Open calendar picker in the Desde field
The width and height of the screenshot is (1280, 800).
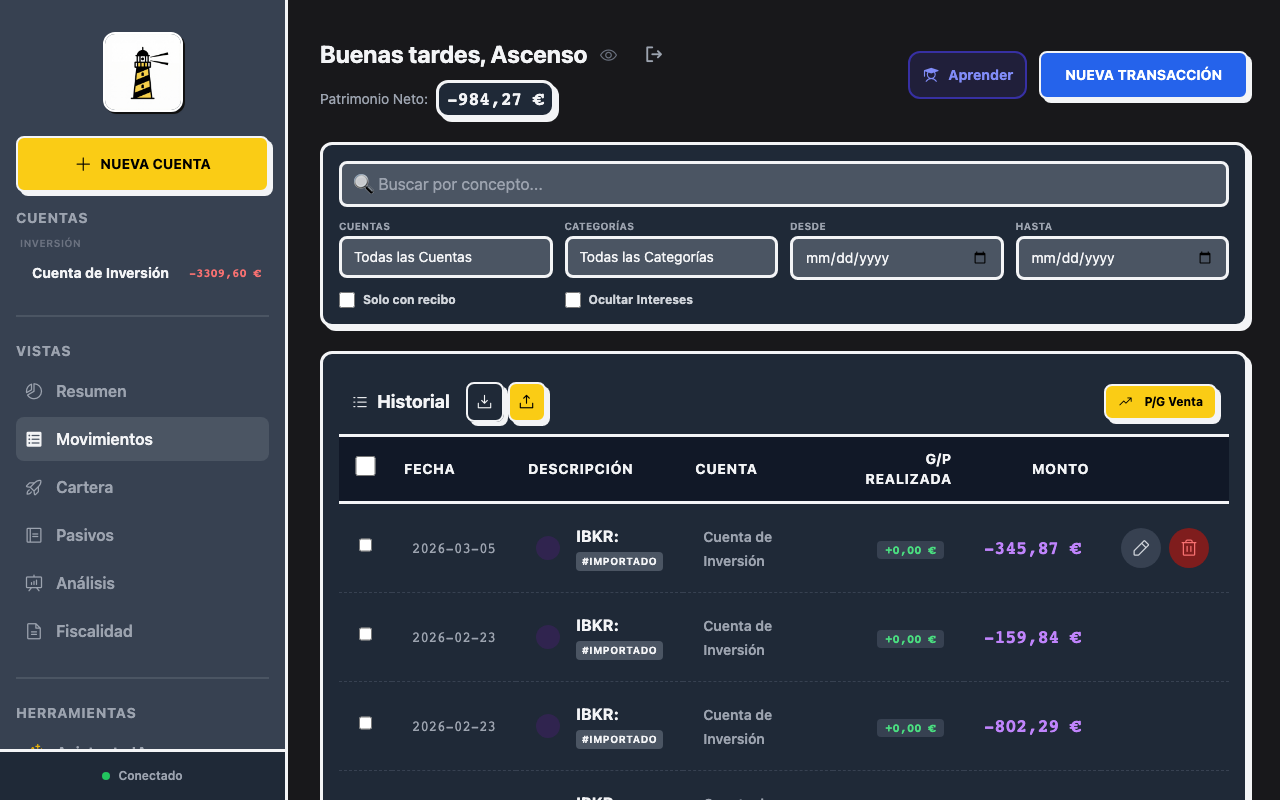(x=980, y=258)
